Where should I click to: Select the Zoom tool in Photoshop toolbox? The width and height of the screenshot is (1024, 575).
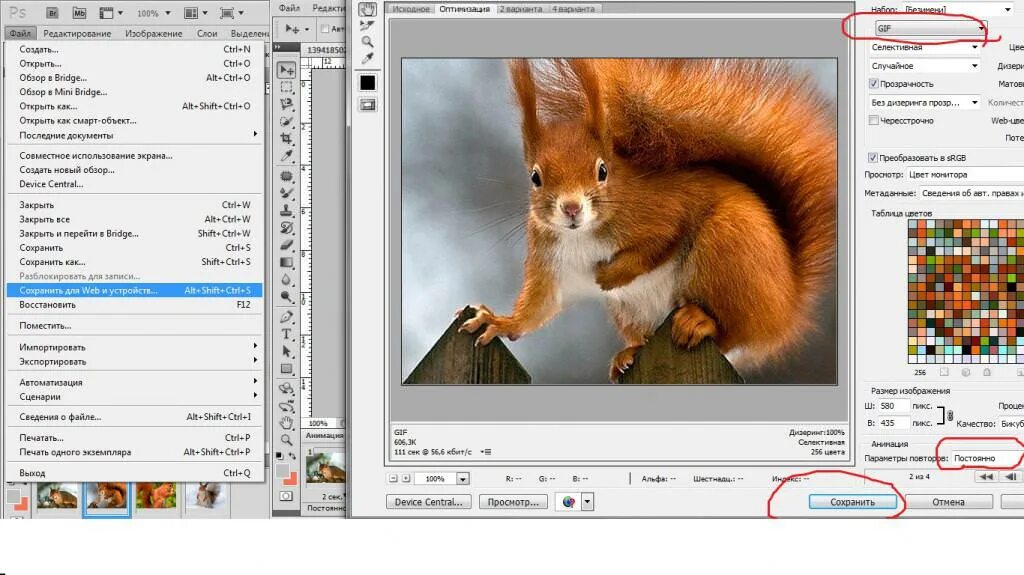(x=286, y=440)
